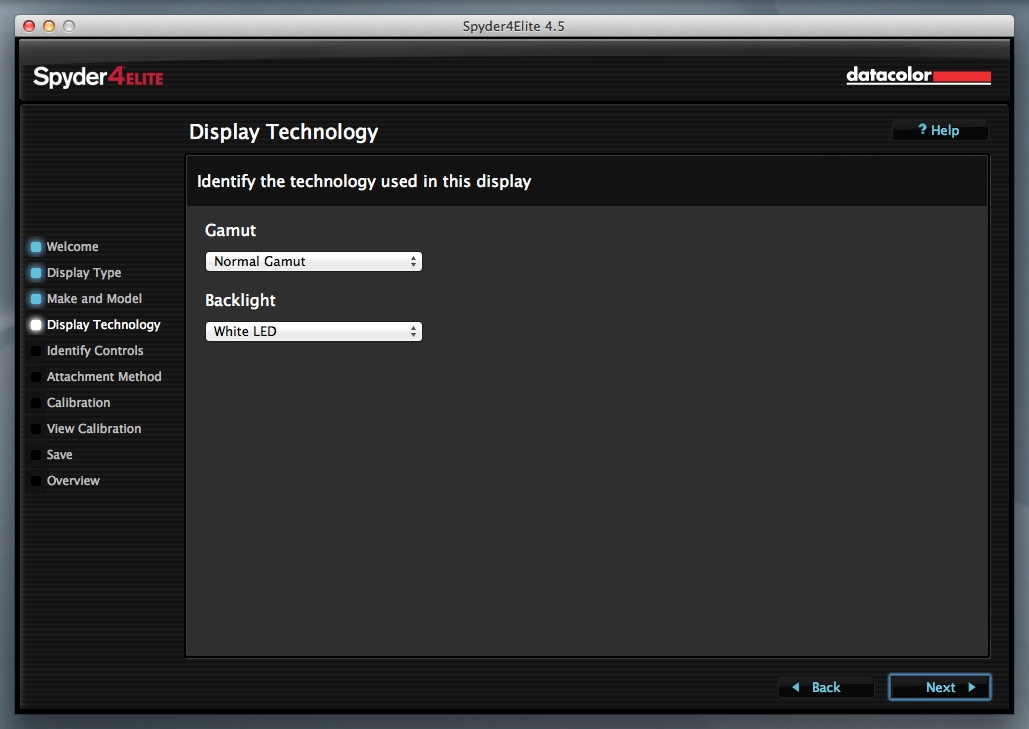Open the Overview step
Image resolution: width=1029 pixels, height=729 pixels.
73,481
